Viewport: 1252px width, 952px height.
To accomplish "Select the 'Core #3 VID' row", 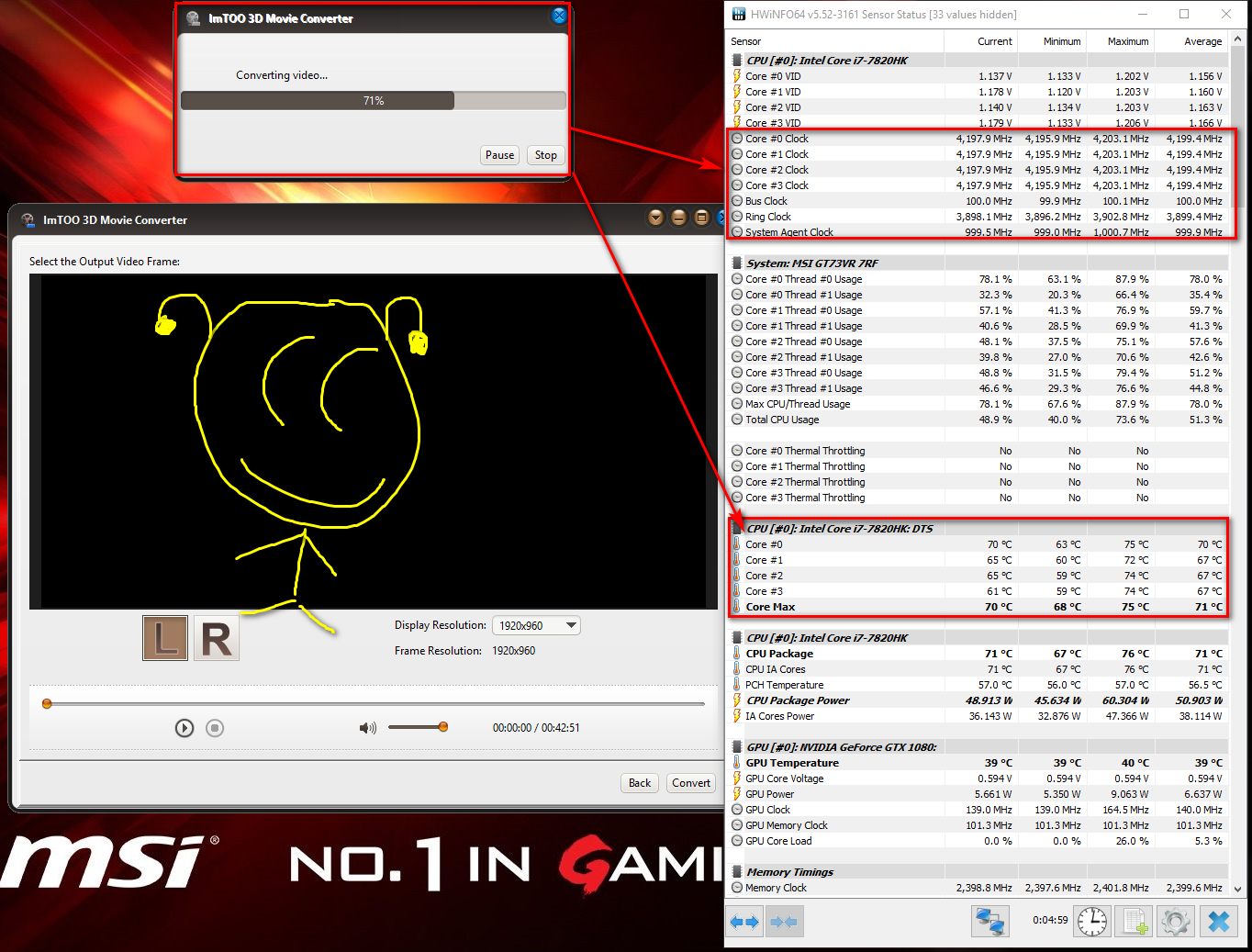I will coord(978,123).
